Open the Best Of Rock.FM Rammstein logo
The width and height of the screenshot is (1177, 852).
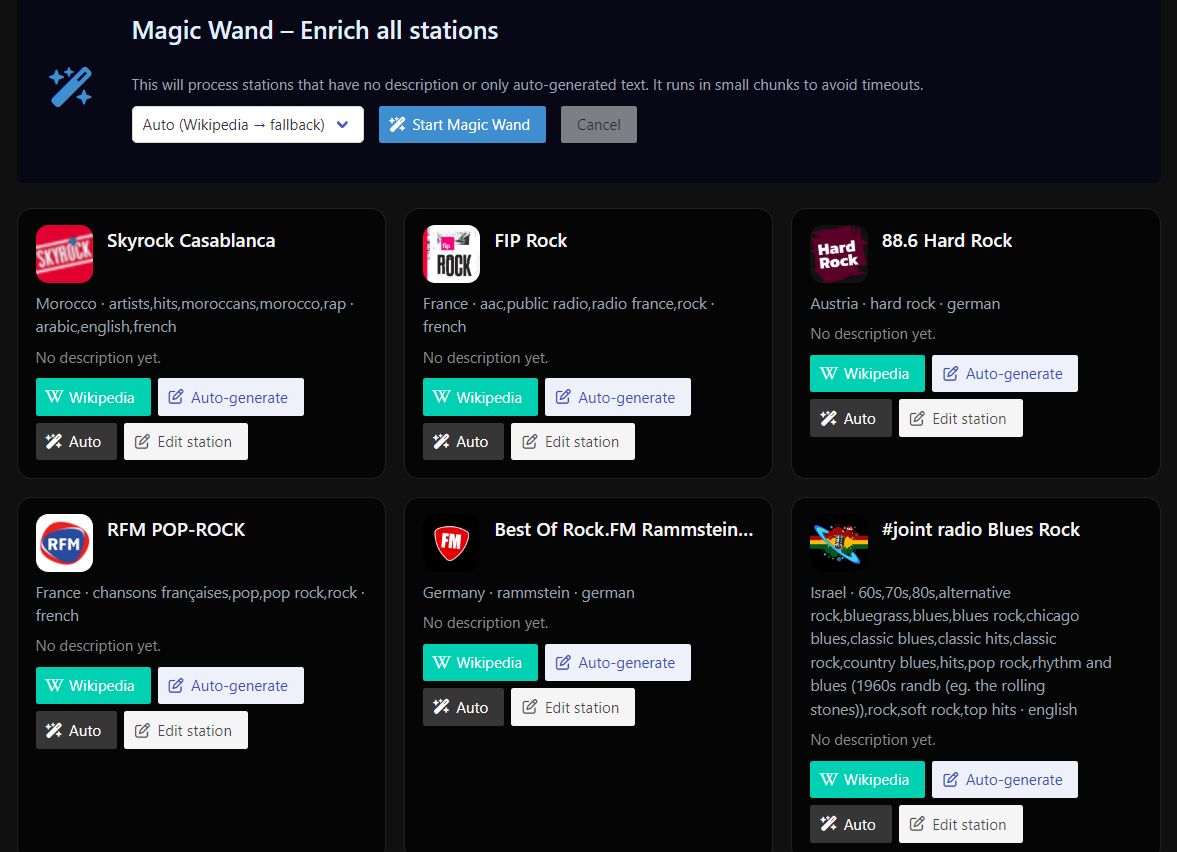pos(451,543)
